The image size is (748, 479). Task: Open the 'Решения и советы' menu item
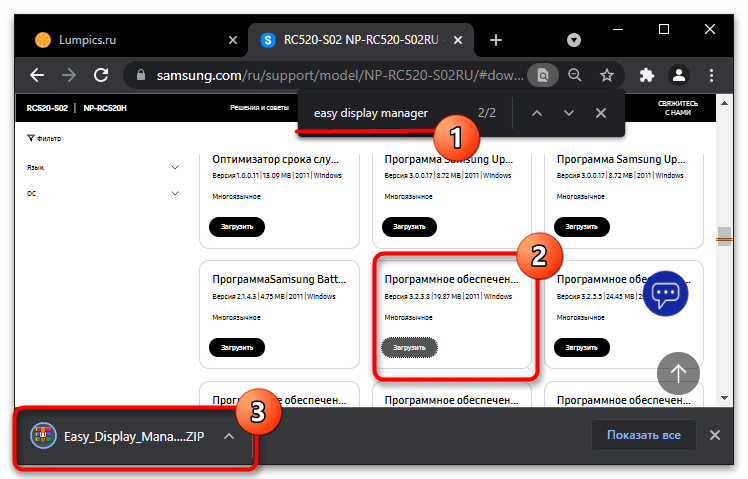point(260,108)
